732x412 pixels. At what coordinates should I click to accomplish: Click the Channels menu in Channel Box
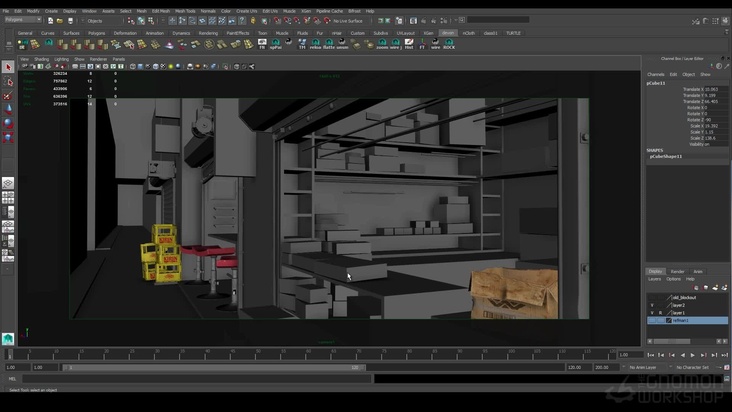[x=655, y=75]
